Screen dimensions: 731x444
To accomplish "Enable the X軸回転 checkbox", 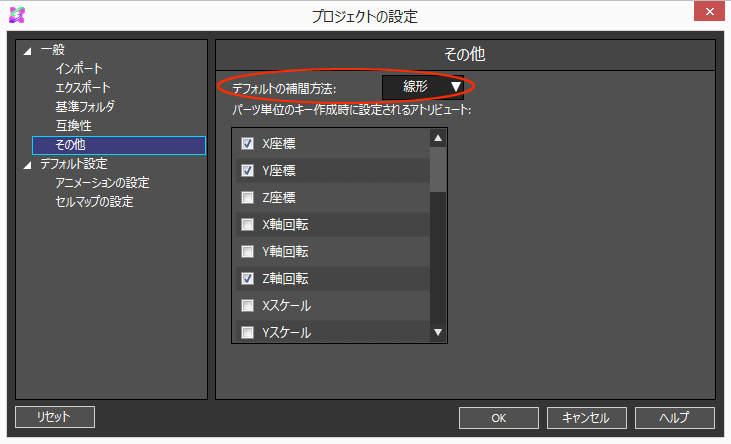I will tap(247, 224).
